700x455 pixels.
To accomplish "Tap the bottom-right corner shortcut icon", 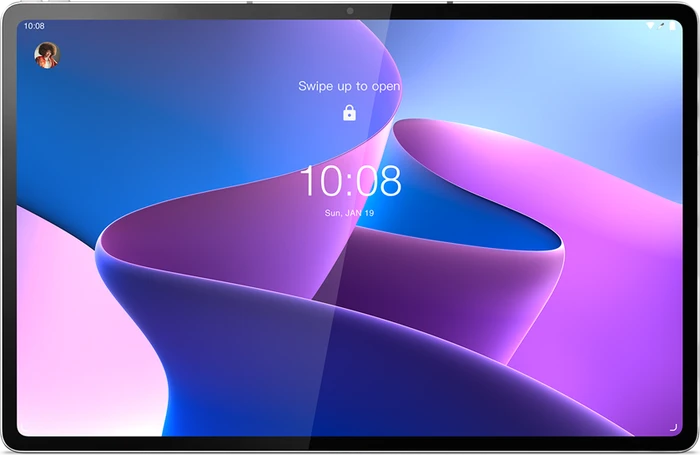I will point(674,427).
